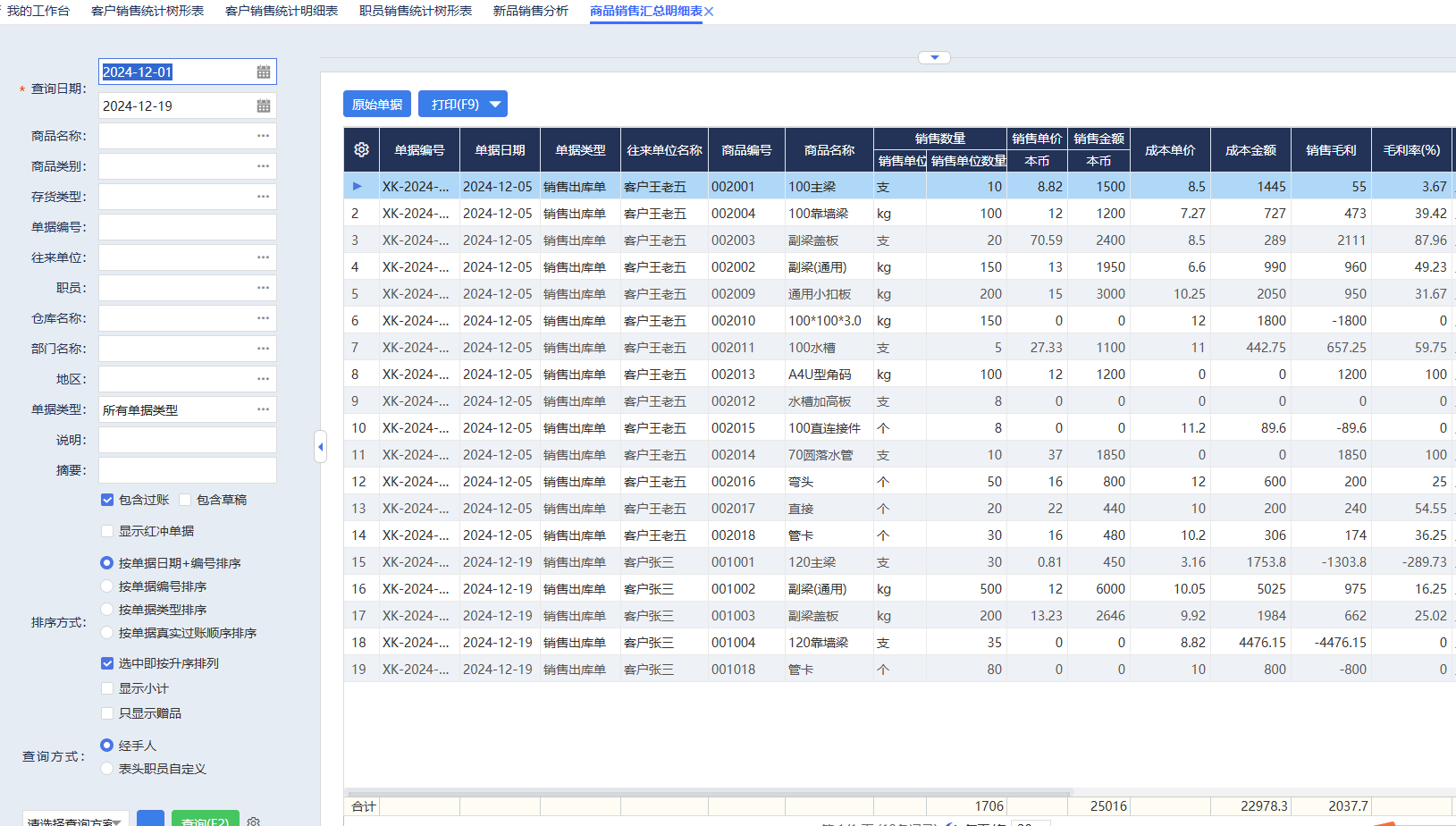The height and width of the screenshot is (826, 1456).
Task: Select cell A4U型角码 in row 8
Action: (829, 375)
